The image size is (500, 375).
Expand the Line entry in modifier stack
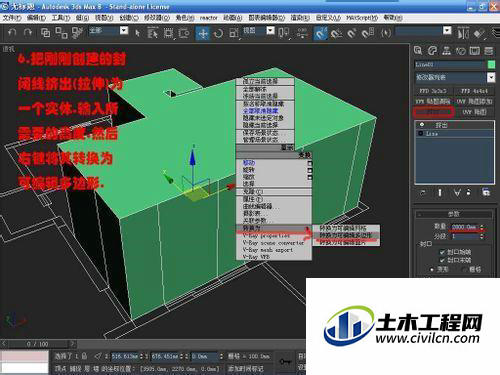421,133
